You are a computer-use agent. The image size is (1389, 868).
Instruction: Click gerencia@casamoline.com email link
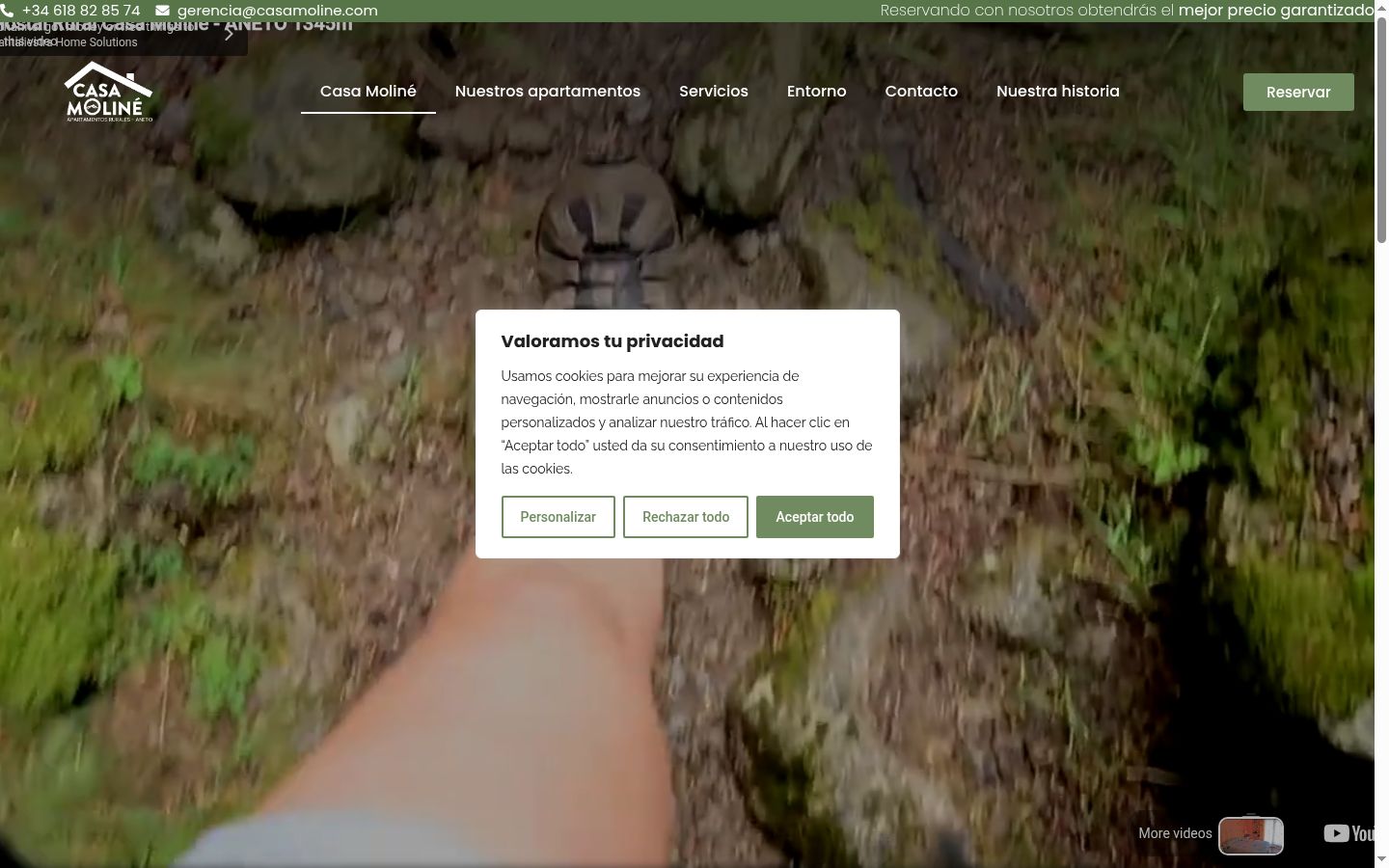278,11
